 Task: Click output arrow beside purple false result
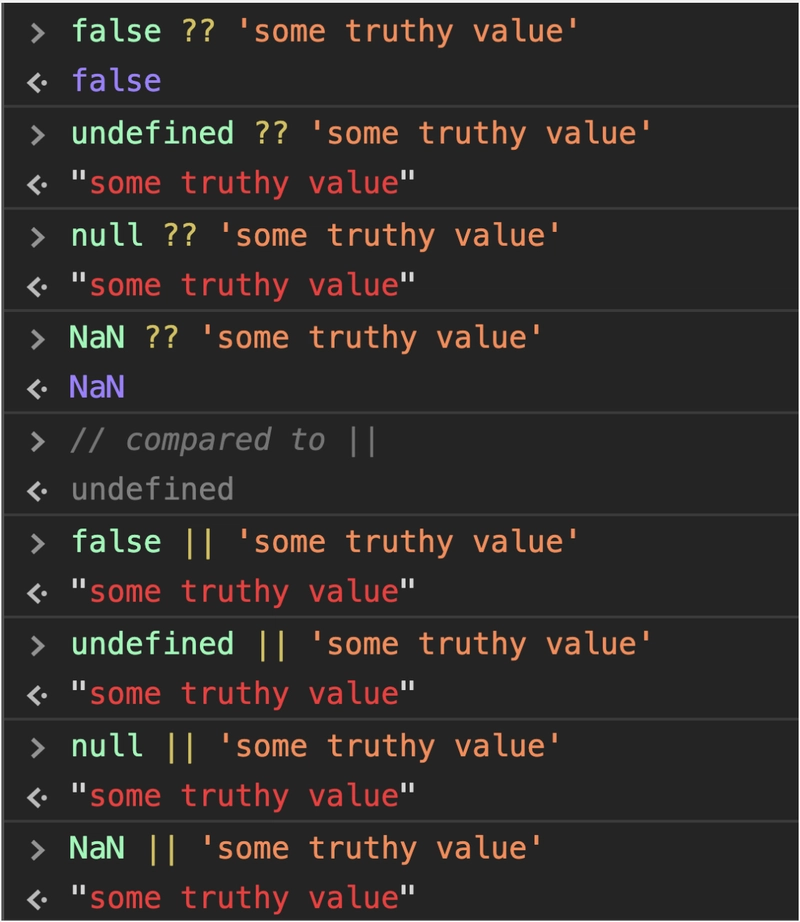[37, 83]
